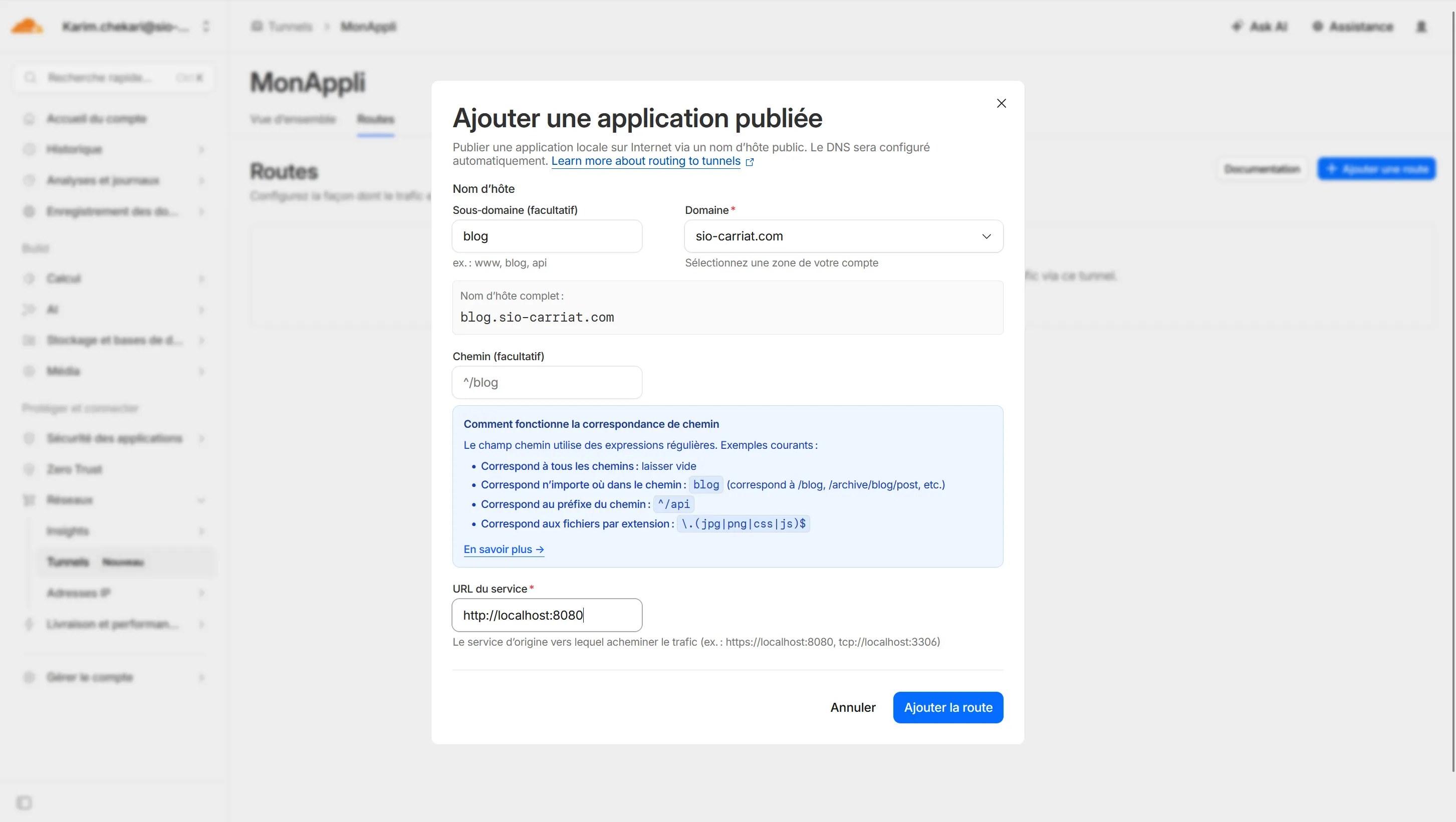Open the Assistance help icon
This screenshot has height=822, width=1456.
1318,27
